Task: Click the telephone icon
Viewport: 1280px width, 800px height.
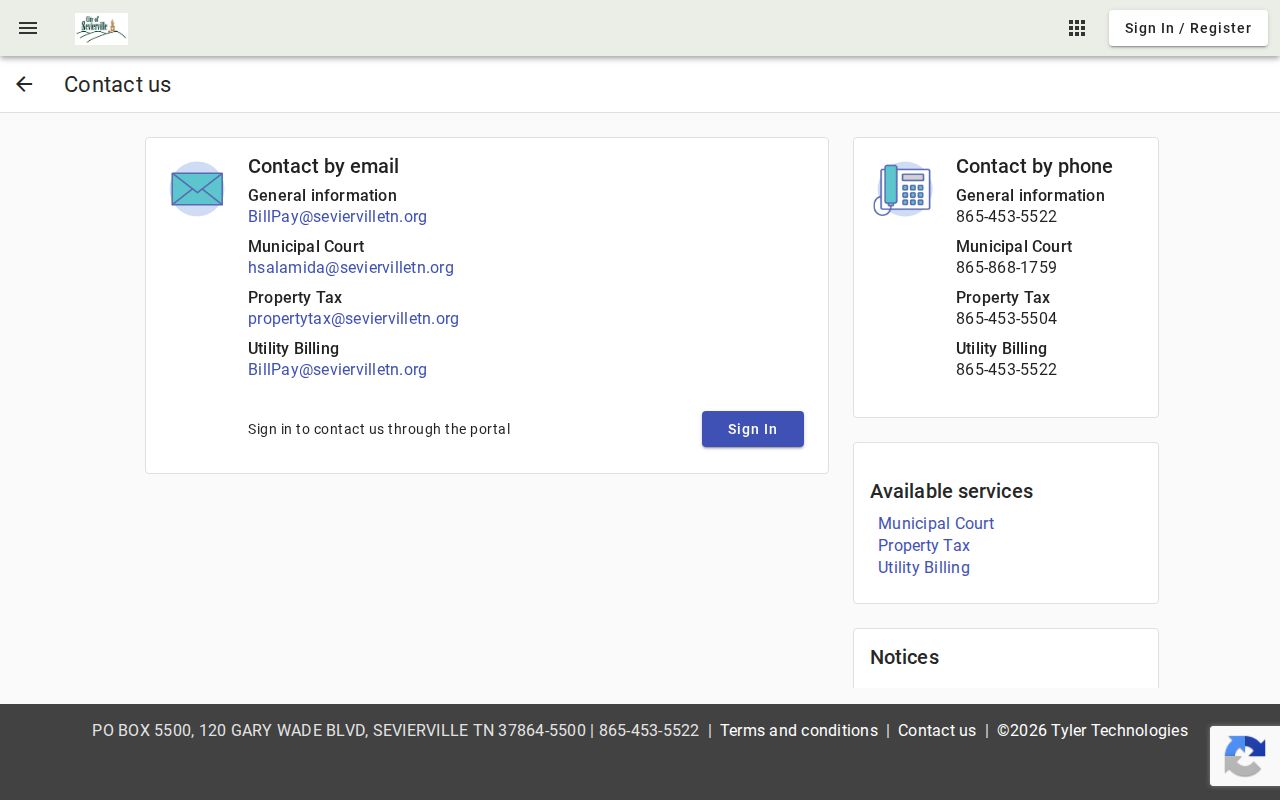Action: [x=902, y=189]
